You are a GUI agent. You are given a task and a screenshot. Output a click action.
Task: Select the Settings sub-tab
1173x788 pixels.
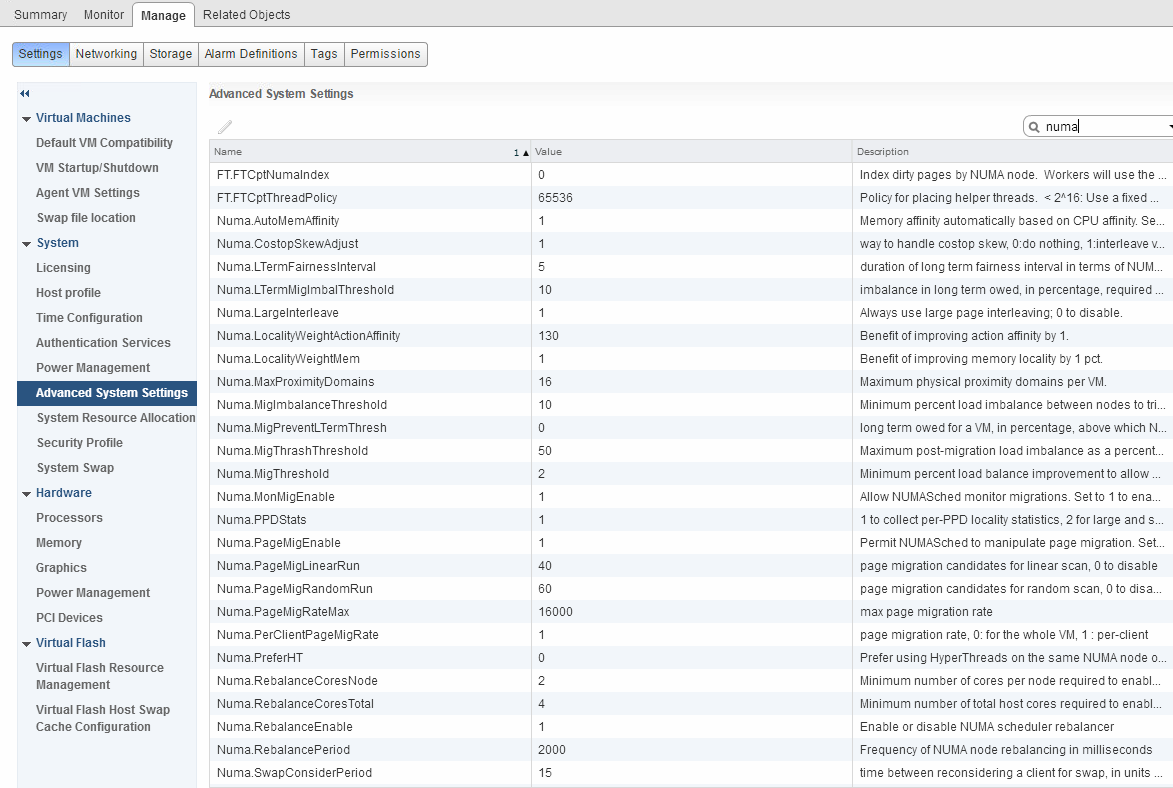coord(40,54)
